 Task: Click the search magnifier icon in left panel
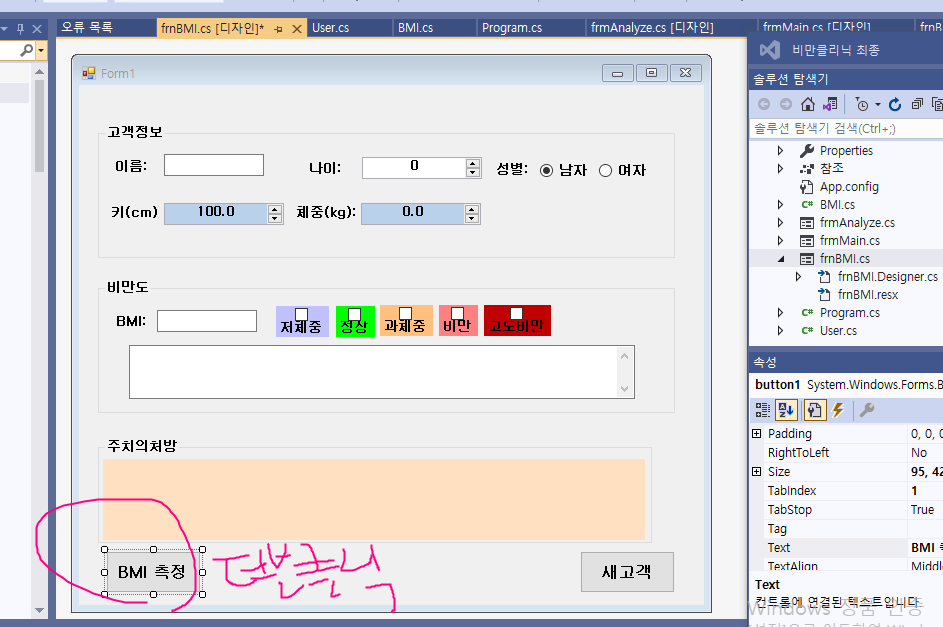(x=26, y=50)
